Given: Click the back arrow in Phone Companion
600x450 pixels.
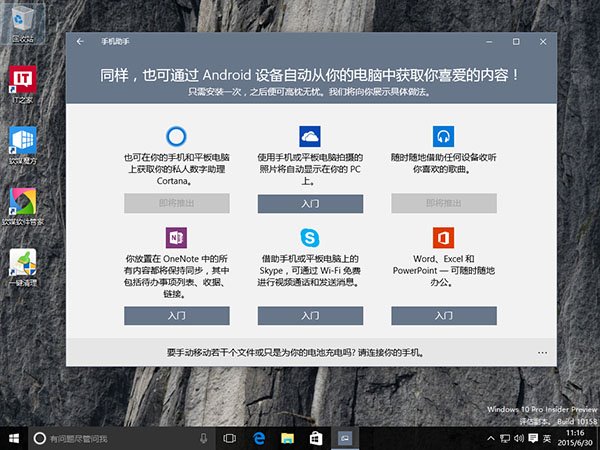Looking at the screenshot, I should pyautogui.click(x=80, y=41).
